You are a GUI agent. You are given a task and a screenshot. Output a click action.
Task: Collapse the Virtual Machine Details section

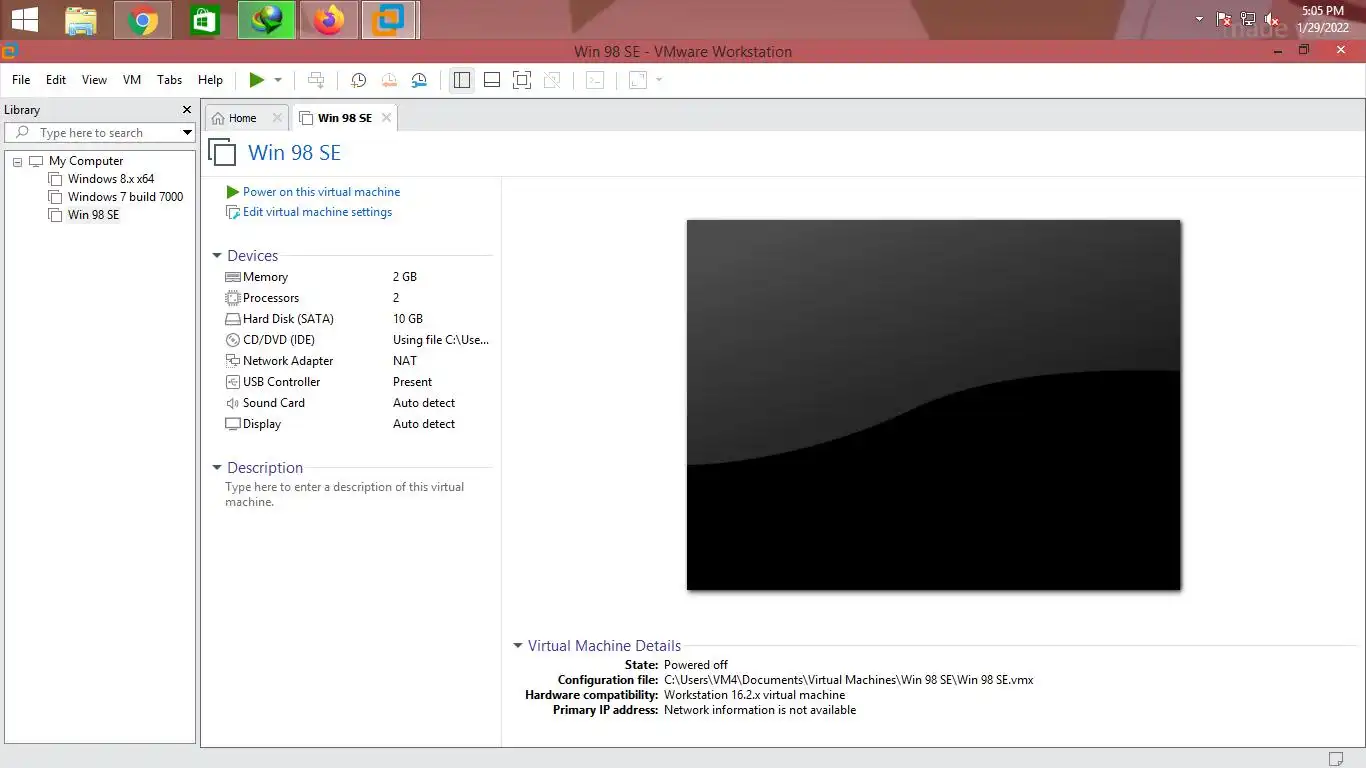[518, 646]
